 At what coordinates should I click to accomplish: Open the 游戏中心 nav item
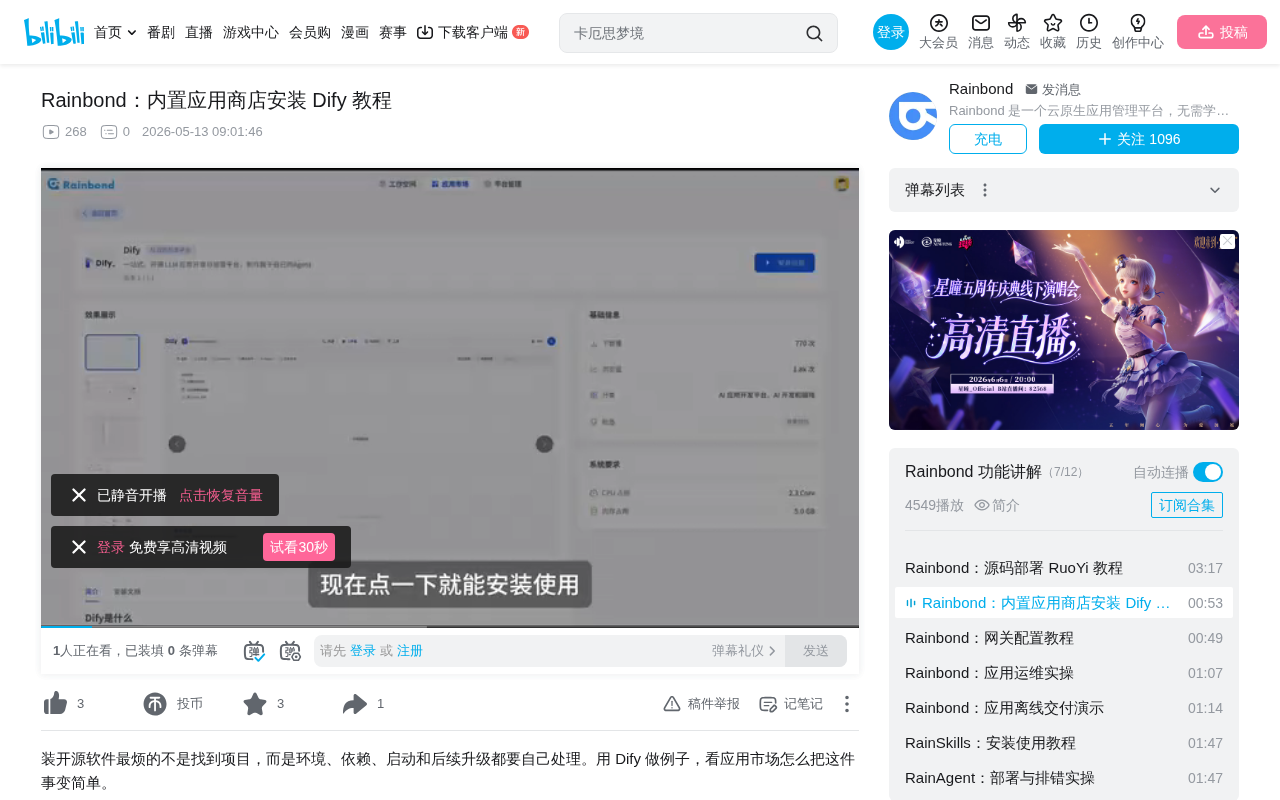click(251, 32)
